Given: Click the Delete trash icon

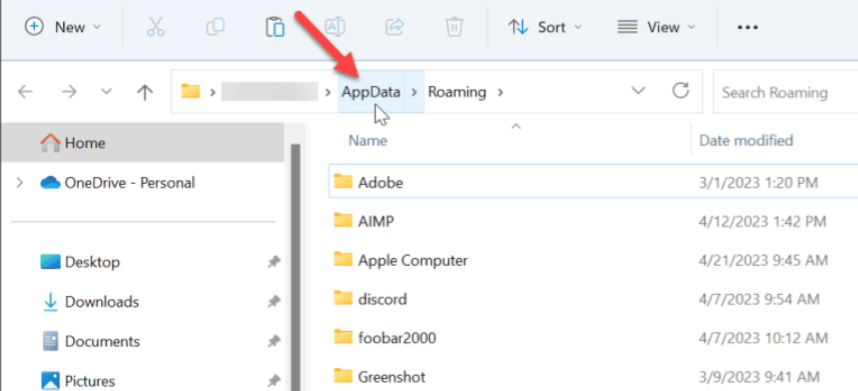Looking at the screenshot, I should (454, 27).
